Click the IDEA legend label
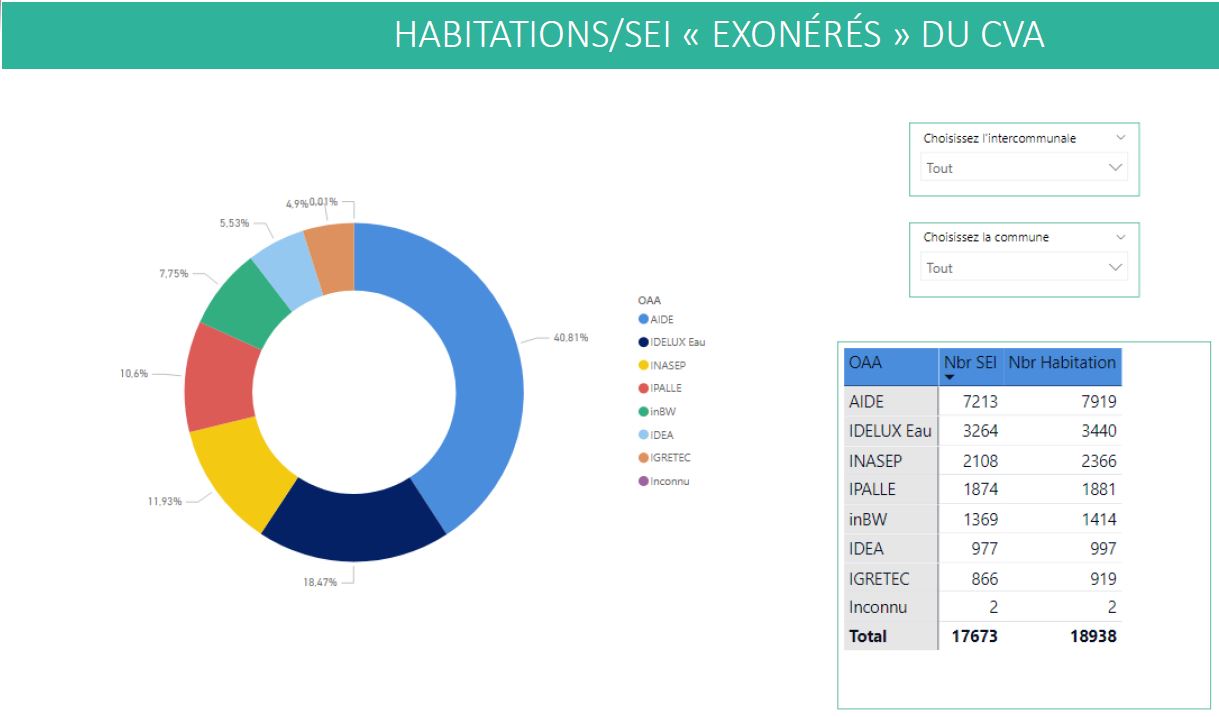The image size is (1219, 717). [662, 435]
